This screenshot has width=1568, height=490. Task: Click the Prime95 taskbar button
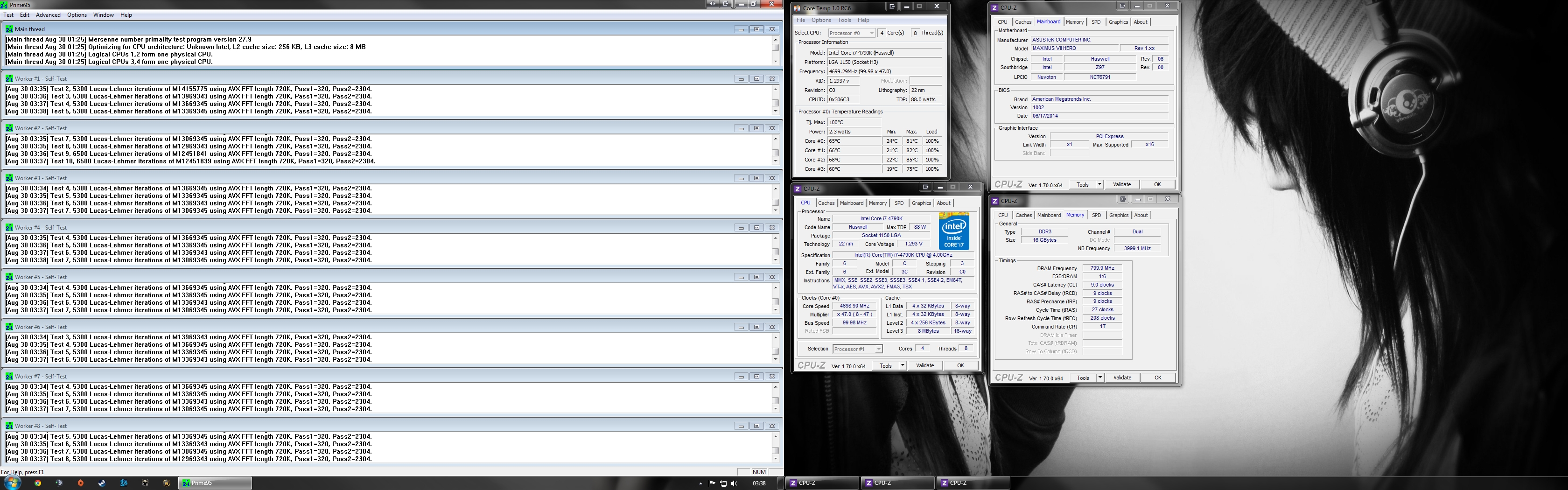click(215, 483)
